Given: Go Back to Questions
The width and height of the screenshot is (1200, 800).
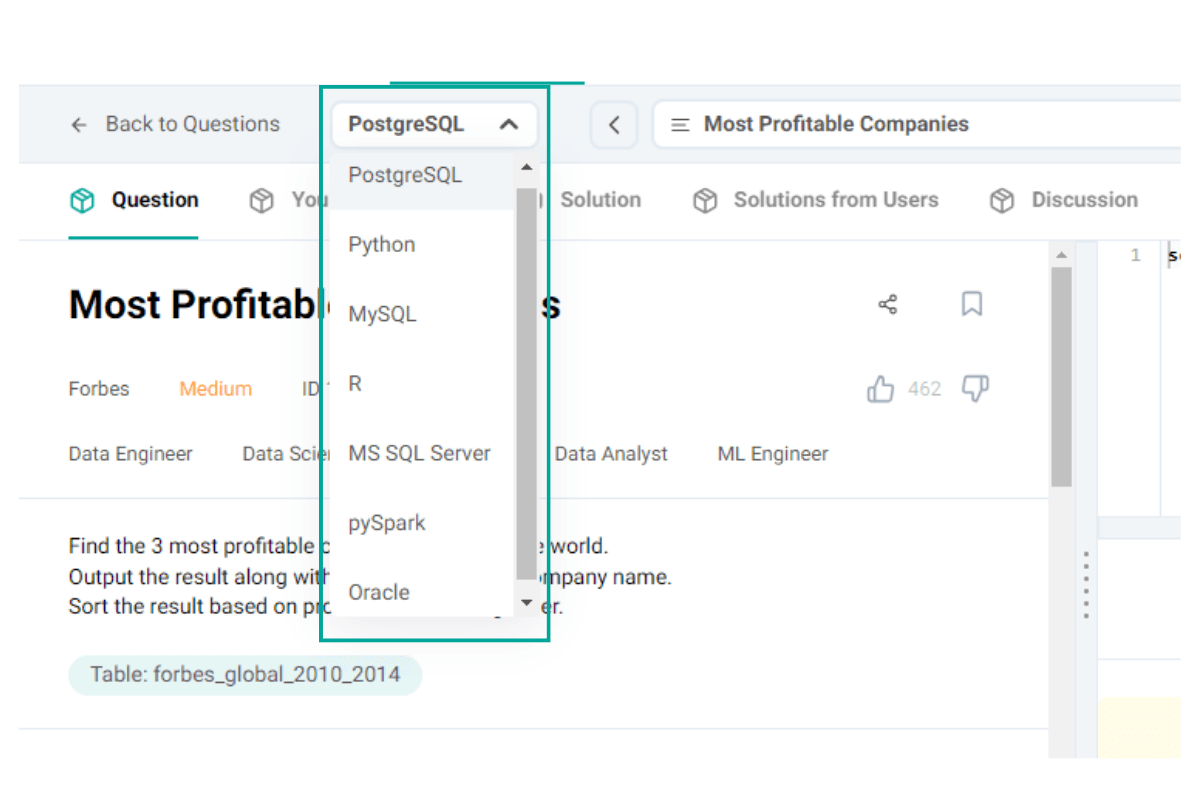Looking at the screenshot, I should coord(176,124).
